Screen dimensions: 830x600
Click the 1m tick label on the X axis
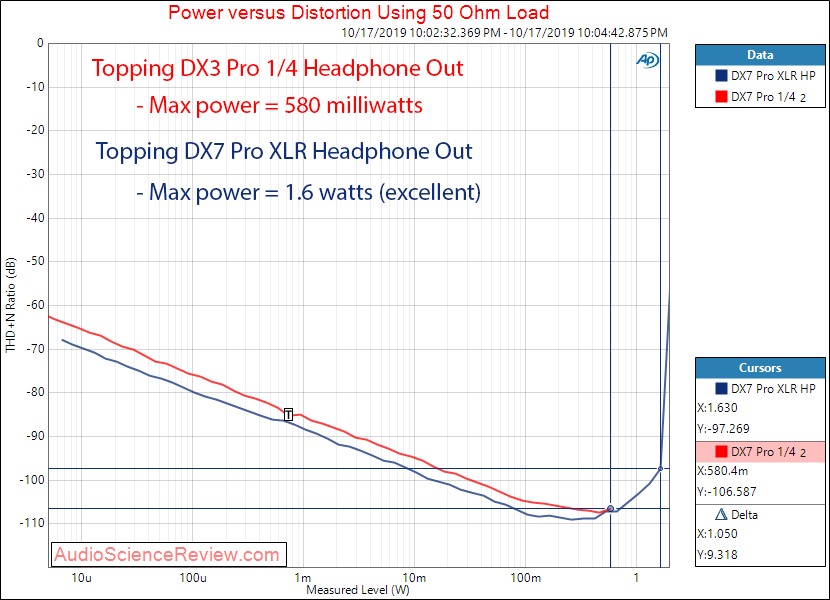pyautogui.click(x=303, y=578)
